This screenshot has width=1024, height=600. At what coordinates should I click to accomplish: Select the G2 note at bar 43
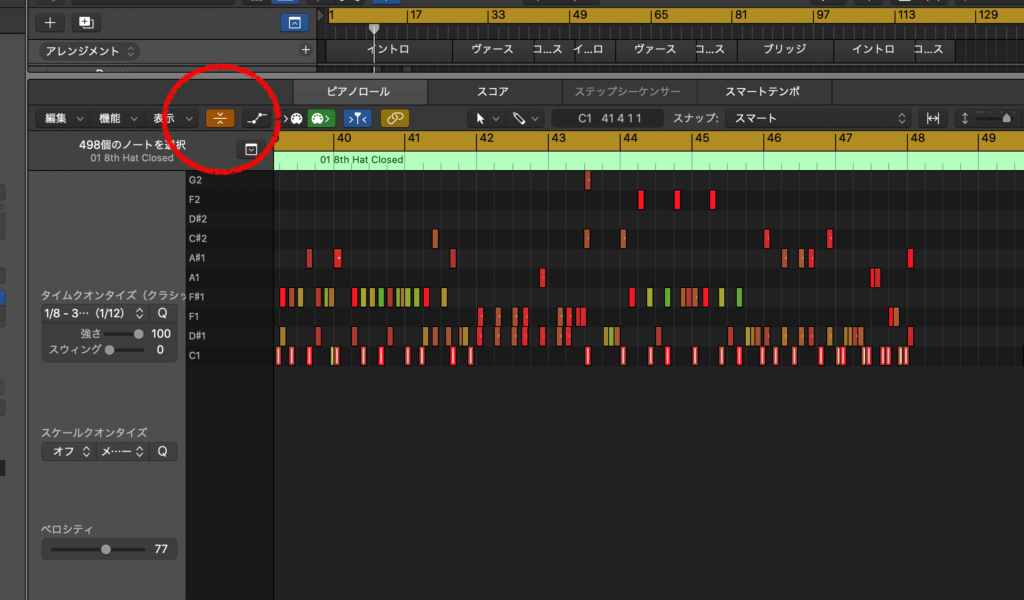click(x=588, y=180)
